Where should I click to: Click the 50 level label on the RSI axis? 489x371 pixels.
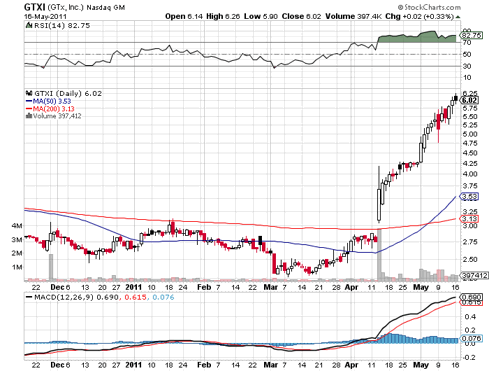467,54
